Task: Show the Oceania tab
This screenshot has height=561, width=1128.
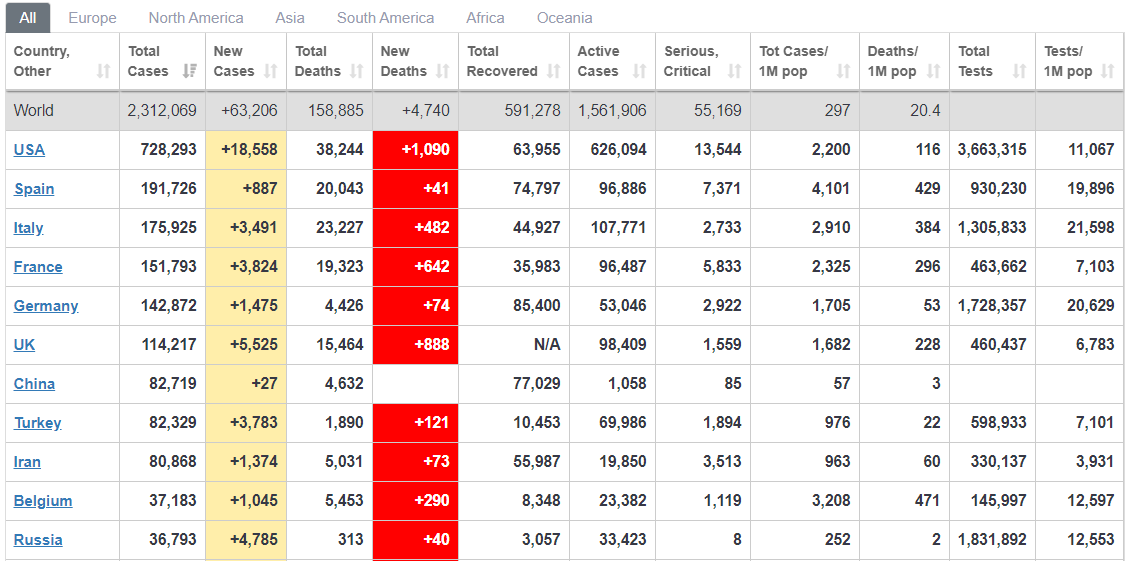Action: point(564,18)
